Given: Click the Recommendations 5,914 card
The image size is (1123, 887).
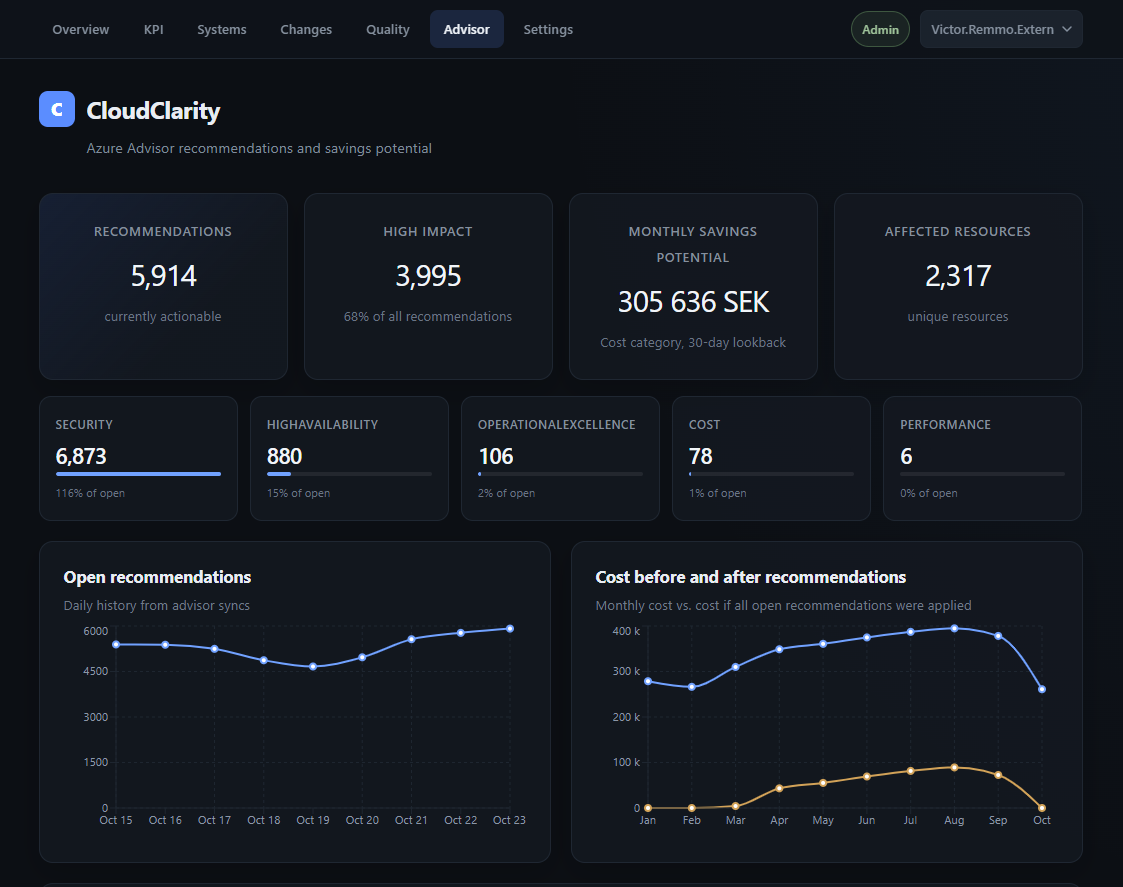Looking at the screenshot, I should point(163,286).
